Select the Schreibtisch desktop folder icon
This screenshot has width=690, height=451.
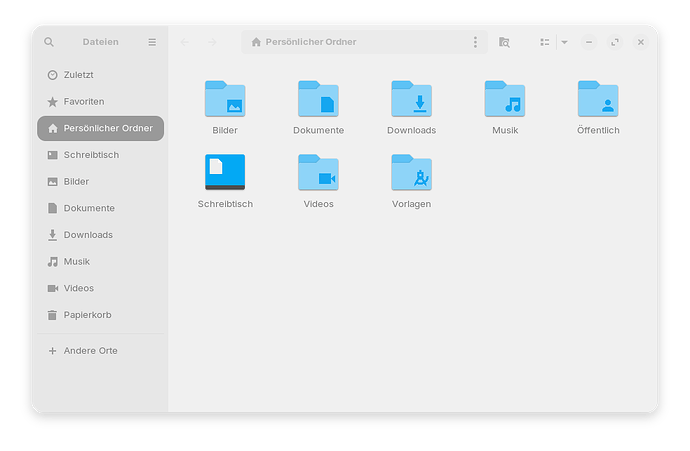[x=225, y=172]
